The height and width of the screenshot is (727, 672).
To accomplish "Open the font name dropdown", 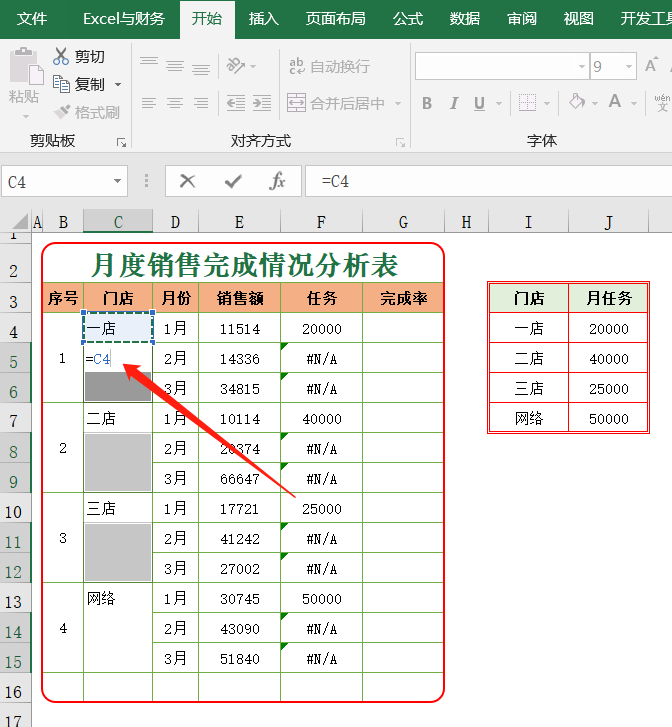I will pos(582,66).
